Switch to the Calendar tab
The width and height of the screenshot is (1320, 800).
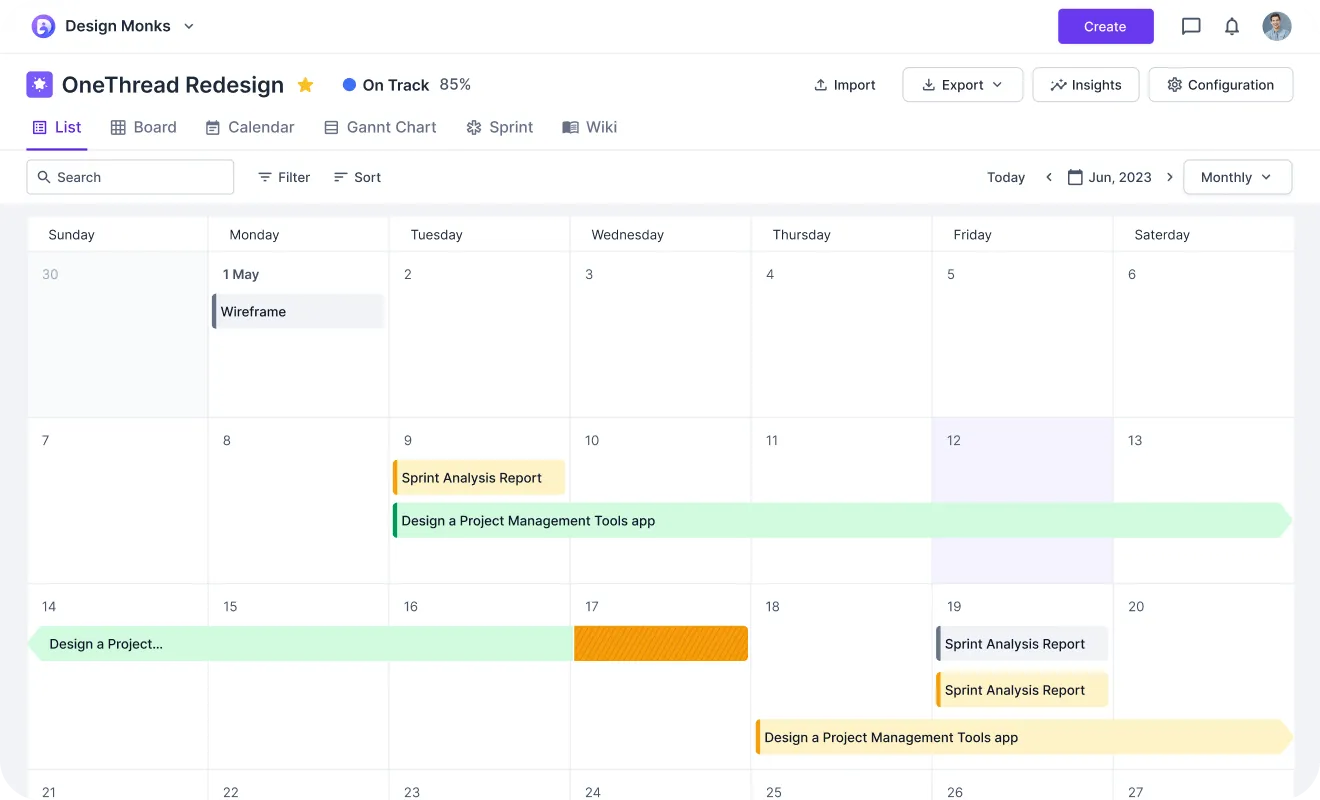pyautogui.click(x=250, y=127)
